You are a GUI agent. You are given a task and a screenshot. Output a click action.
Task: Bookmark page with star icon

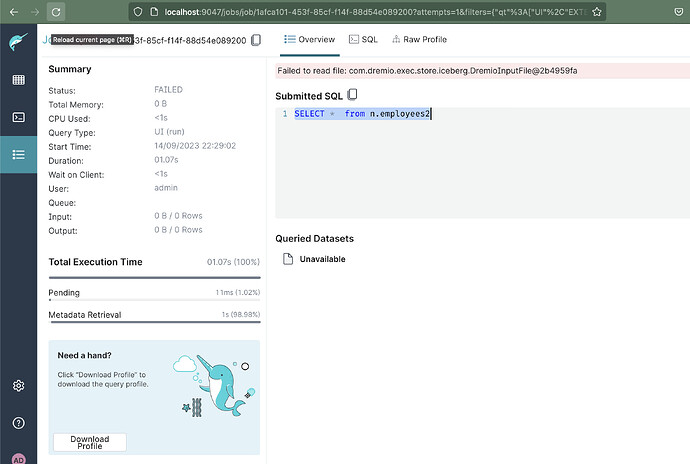click(597, 12)
